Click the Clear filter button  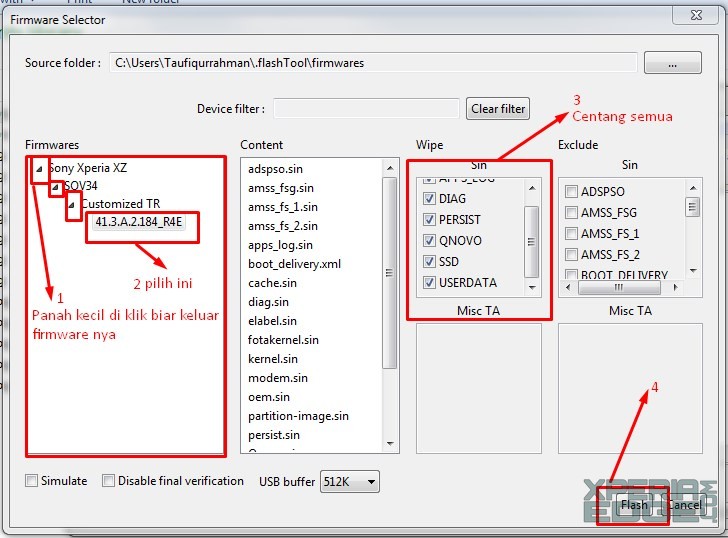click(x=498, y=109)
